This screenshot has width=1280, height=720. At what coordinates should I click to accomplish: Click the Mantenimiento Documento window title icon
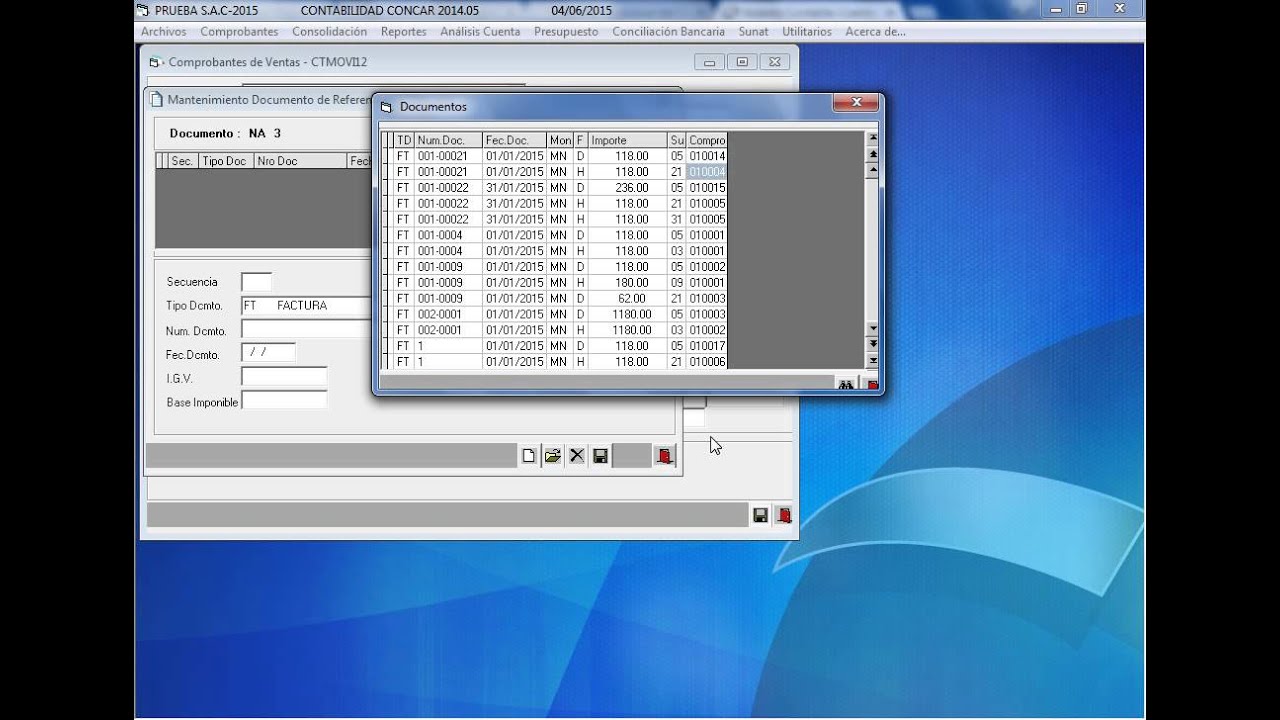click(x=155, y=99)
